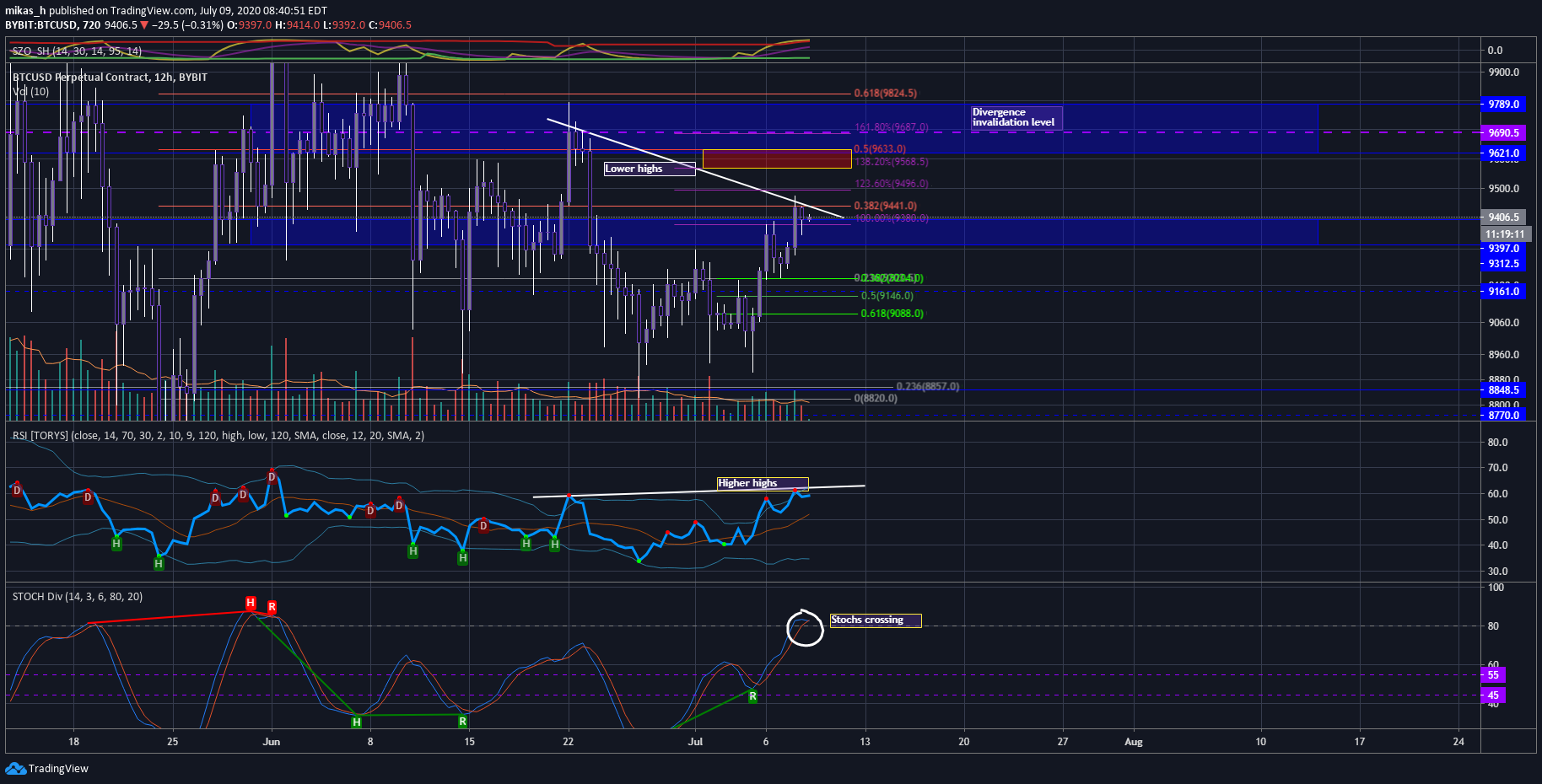Viewport: 1542px width, 784px height.
Task: Select the 0.5(9633.0) Fibonacci label
Action: click(x=880, y=149)
